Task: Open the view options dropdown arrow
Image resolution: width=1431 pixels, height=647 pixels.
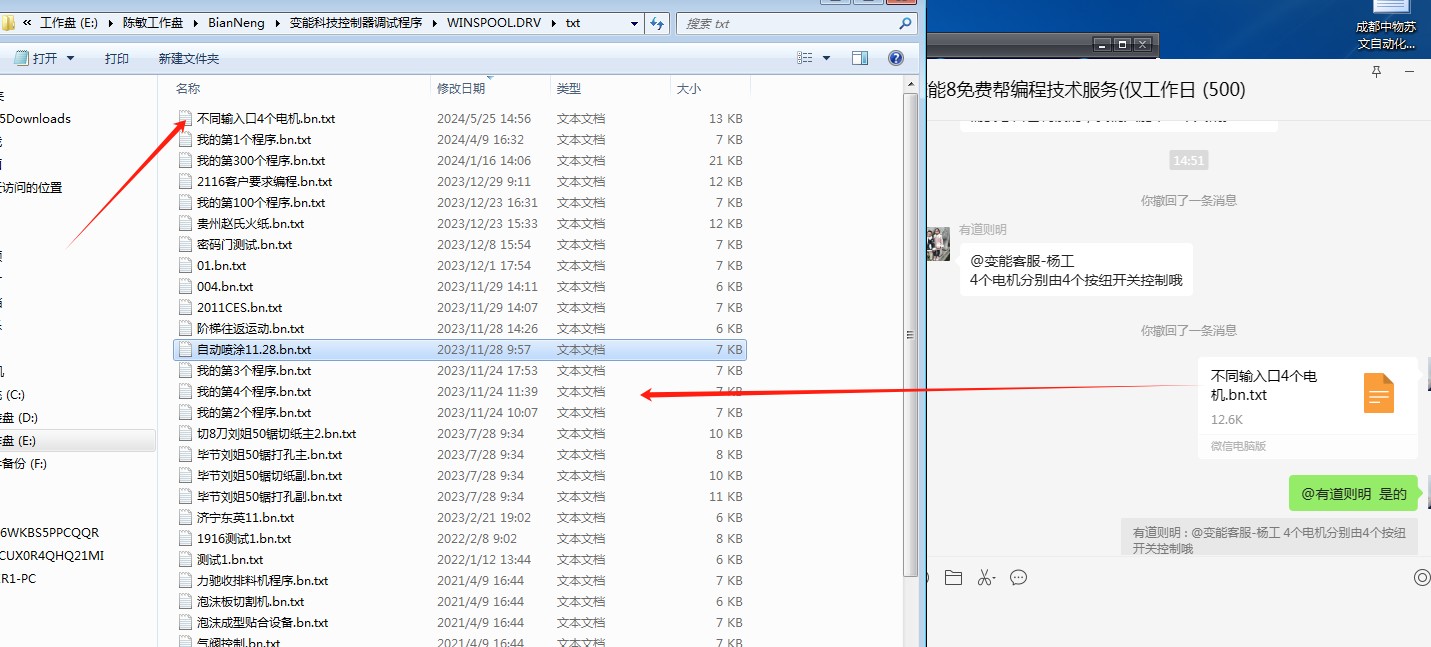Action: click(x=826, y=58)
